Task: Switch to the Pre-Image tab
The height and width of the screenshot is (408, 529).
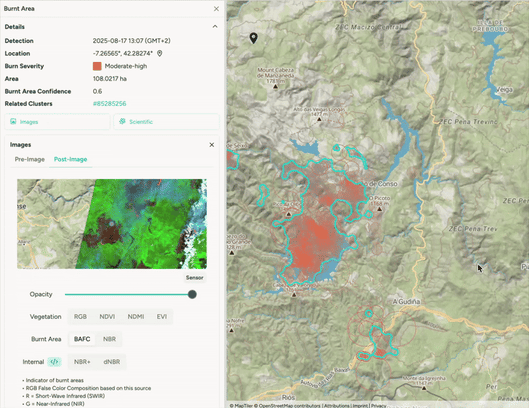Action: (x=30, y=159)
